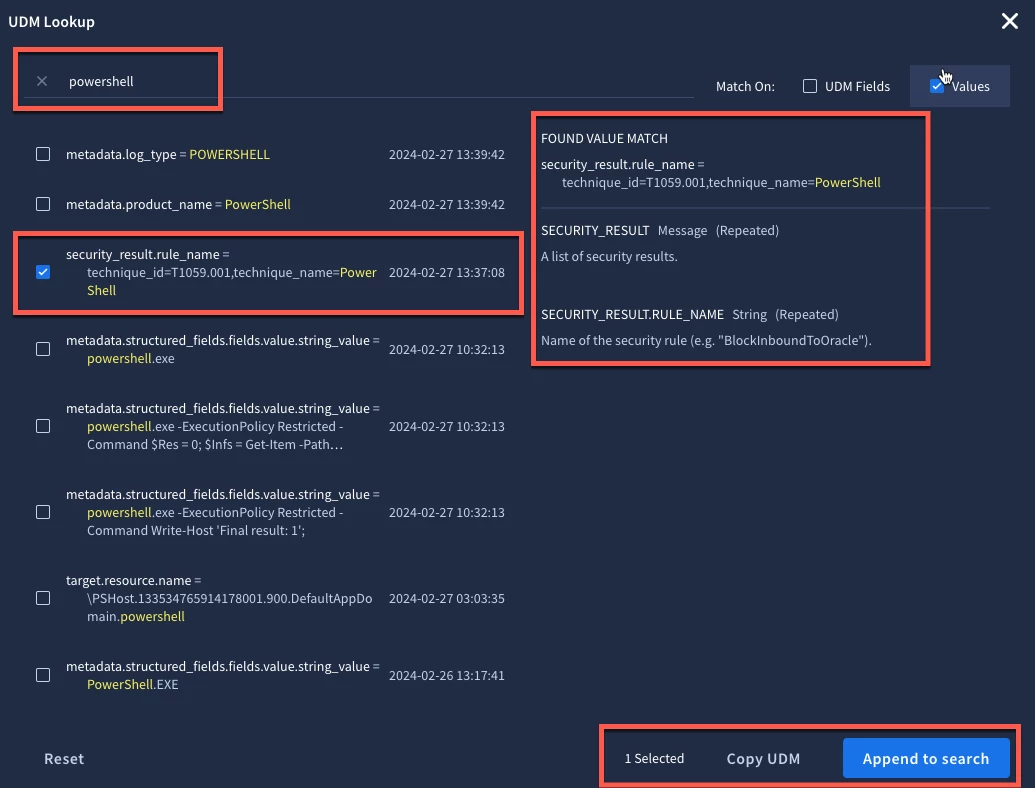Uncheck the Values match checkbox
The image size is (1035, 788).
pyautogui.click(x=937, y=86)
